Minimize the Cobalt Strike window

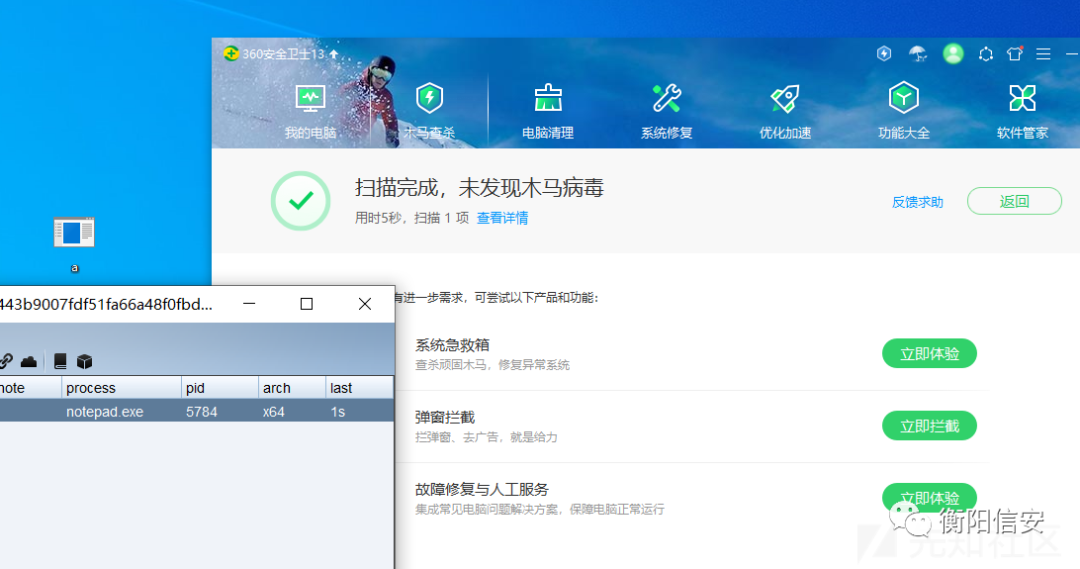[x=249, y=304]
